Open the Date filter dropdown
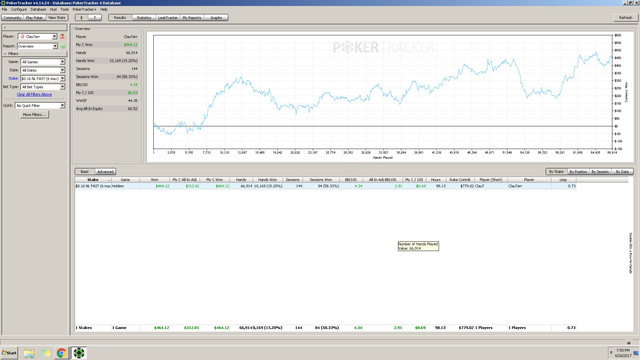This screenshot has width=640, height=360. (x=42, y=70)
